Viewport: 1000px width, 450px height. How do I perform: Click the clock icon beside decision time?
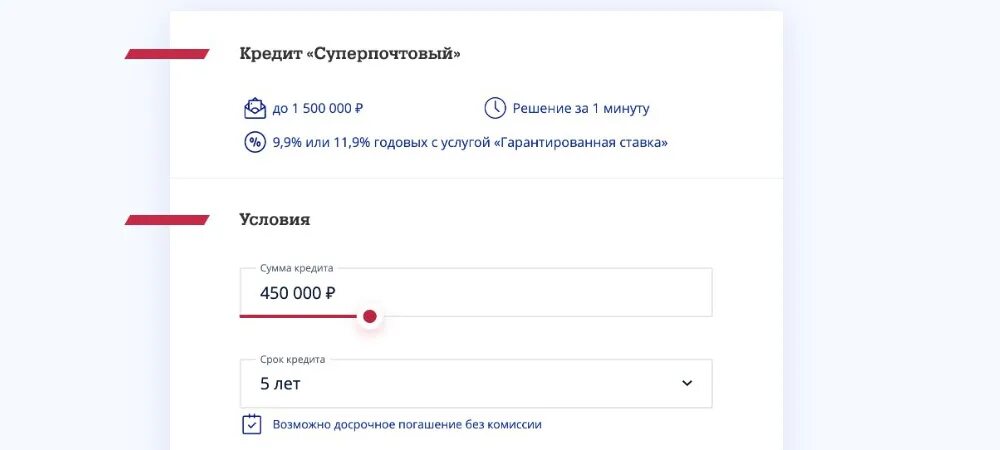(x=495, y=108)
